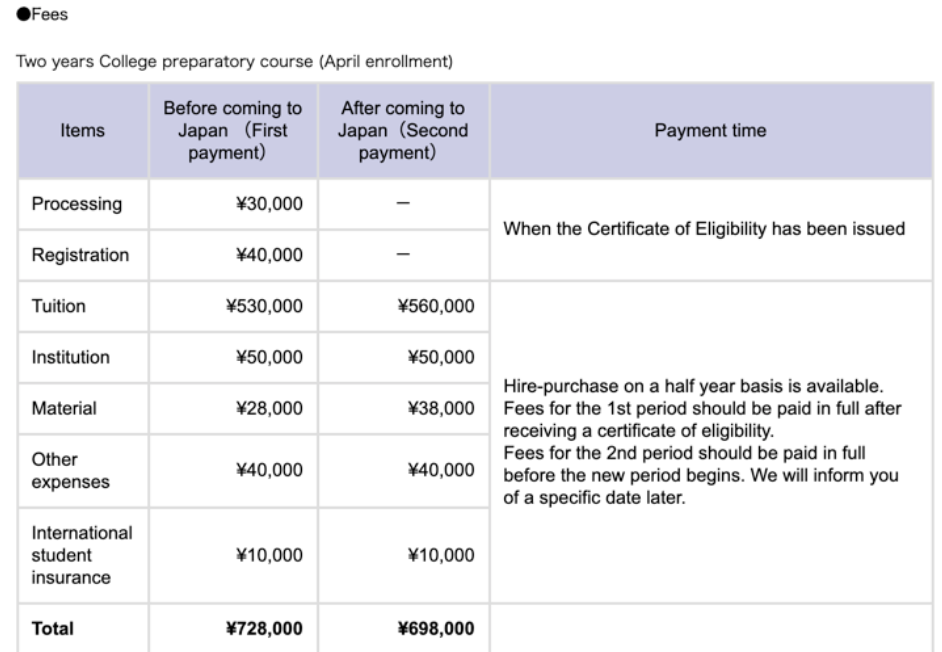Click the Registration row label
This screenshot has height=652, width=942.
coord(80,255)
